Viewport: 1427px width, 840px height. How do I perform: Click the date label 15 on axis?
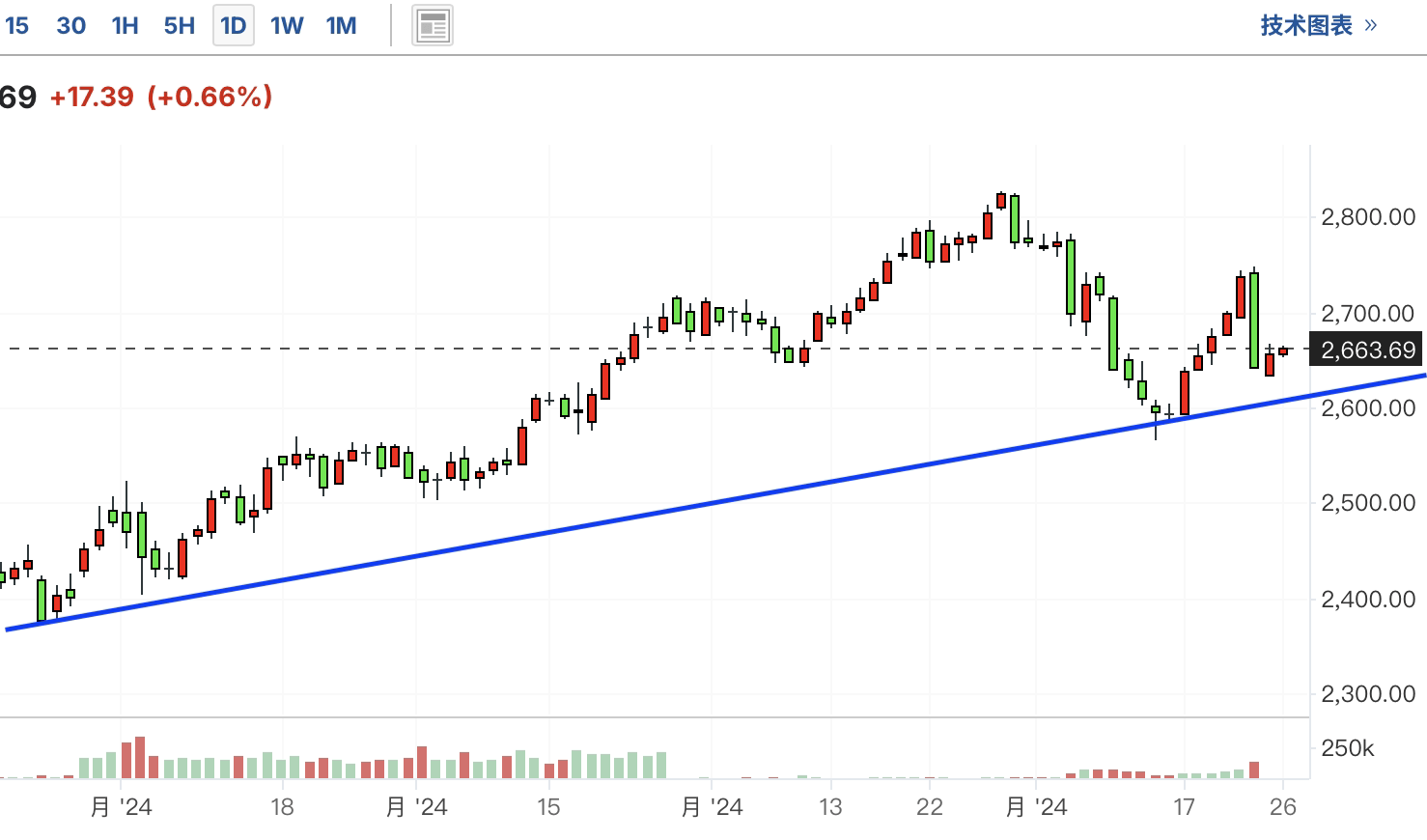click(x=548, y=807)
